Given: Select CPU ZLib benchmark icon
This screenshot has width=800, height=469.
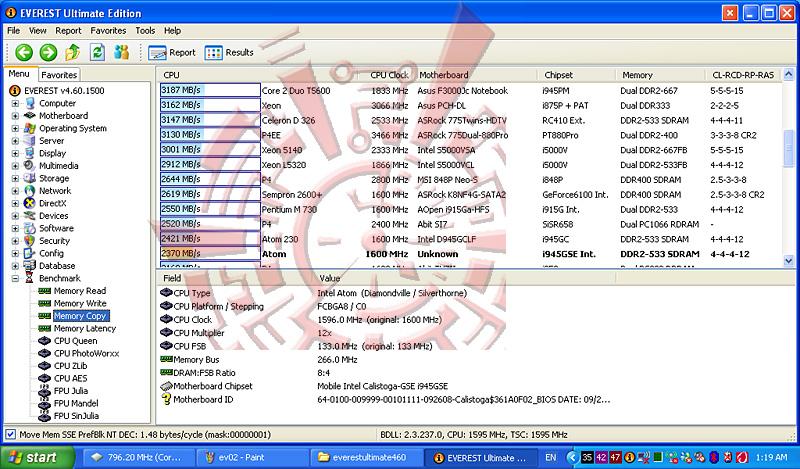Looking at the screenshot, I should [44, 366].
